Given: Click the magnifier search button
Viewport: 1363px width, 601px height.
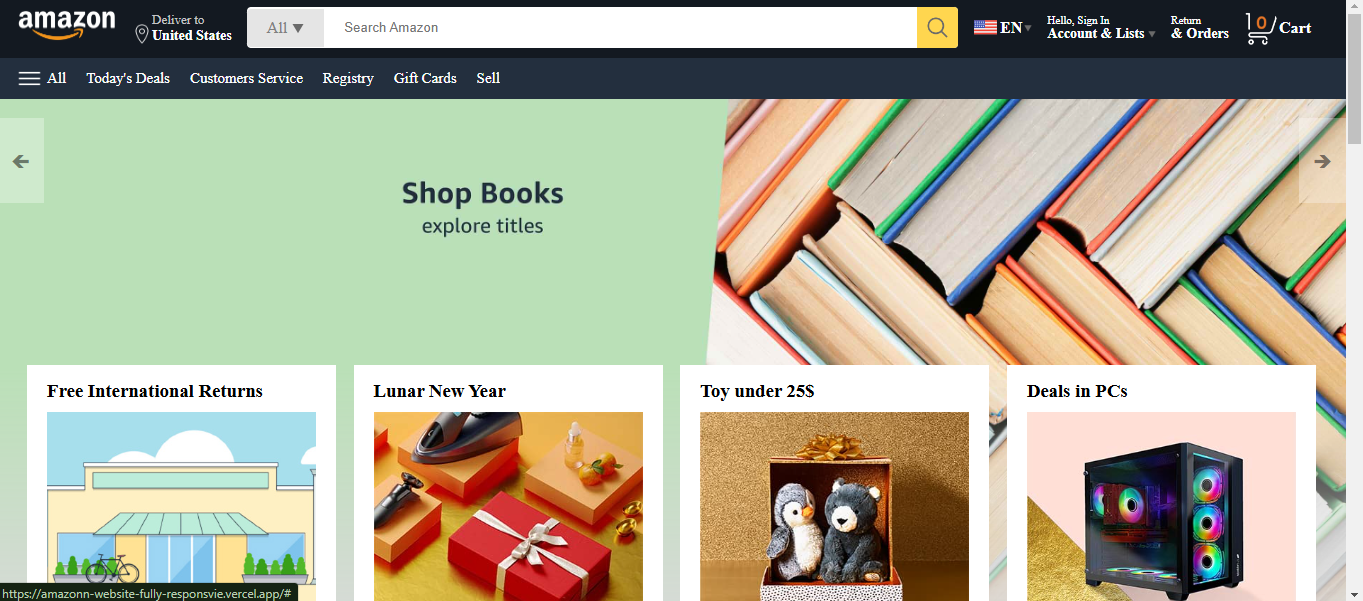Looking at the screenshot, I should [937, 28].
